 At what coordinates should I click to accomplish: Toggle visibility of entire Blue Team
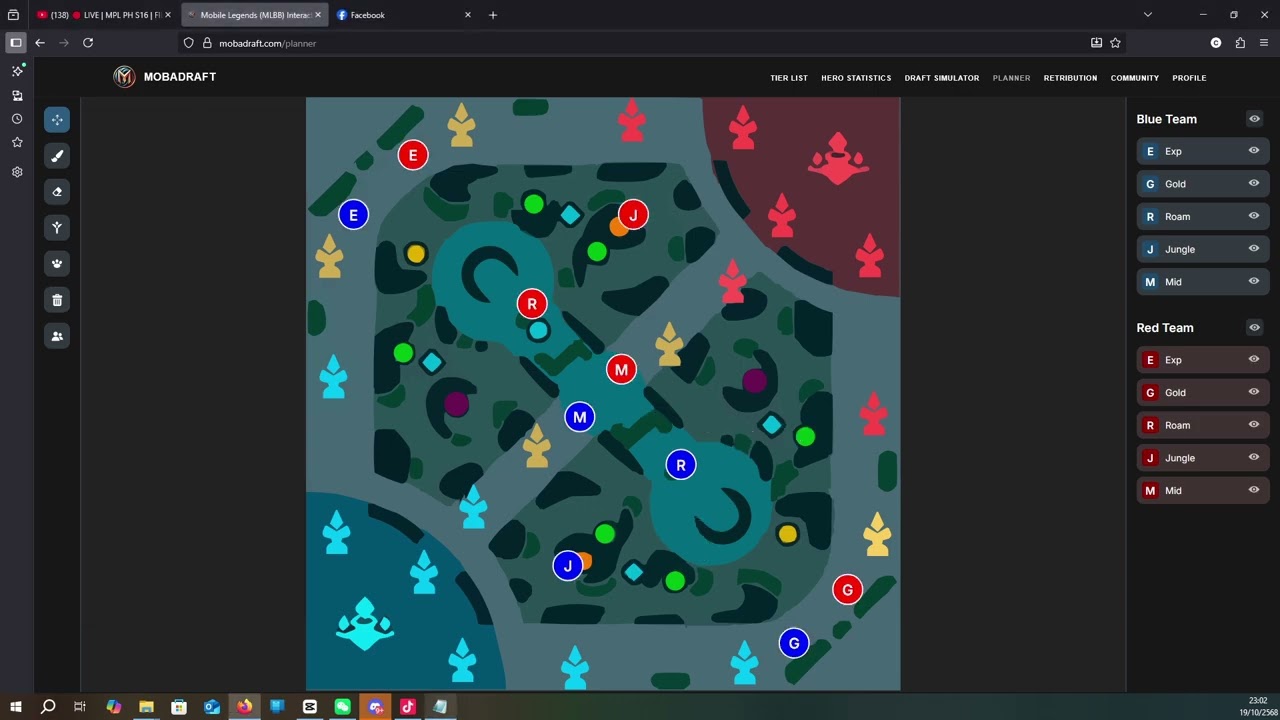1254,119
